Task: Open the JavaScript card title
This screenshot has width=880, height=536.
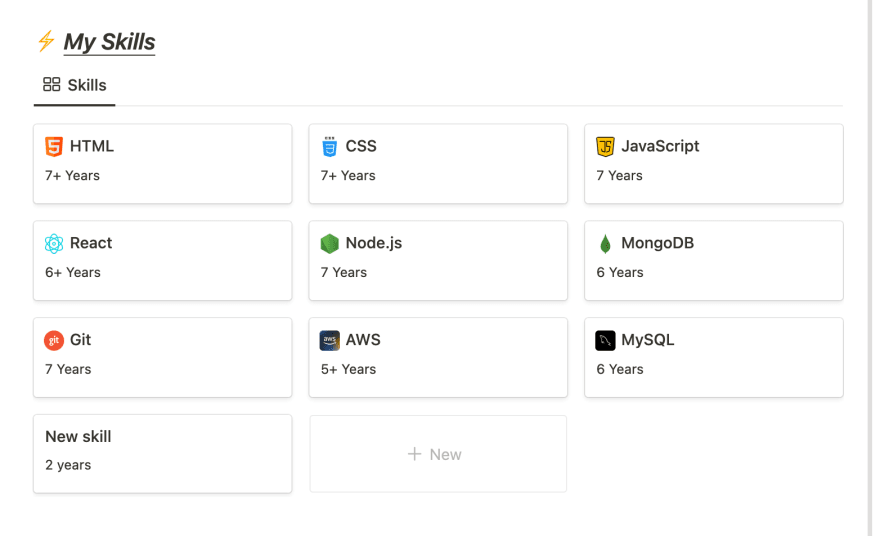Action: click(x=660, y=146)
